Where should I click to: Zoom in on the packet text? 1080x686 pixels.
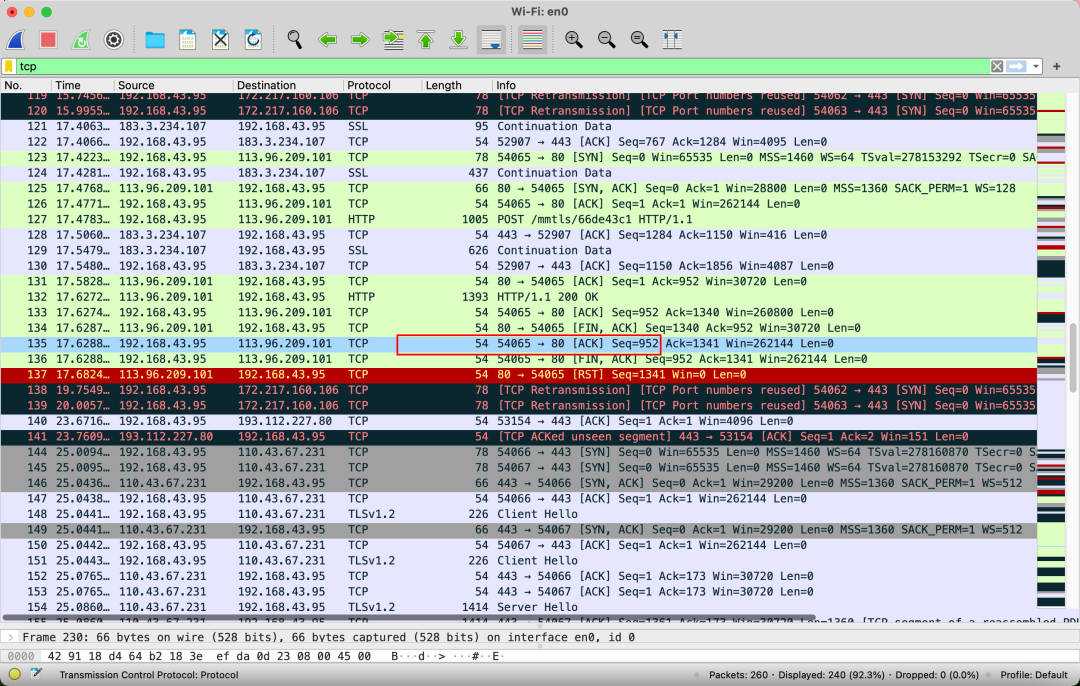(x=574, y=40)
